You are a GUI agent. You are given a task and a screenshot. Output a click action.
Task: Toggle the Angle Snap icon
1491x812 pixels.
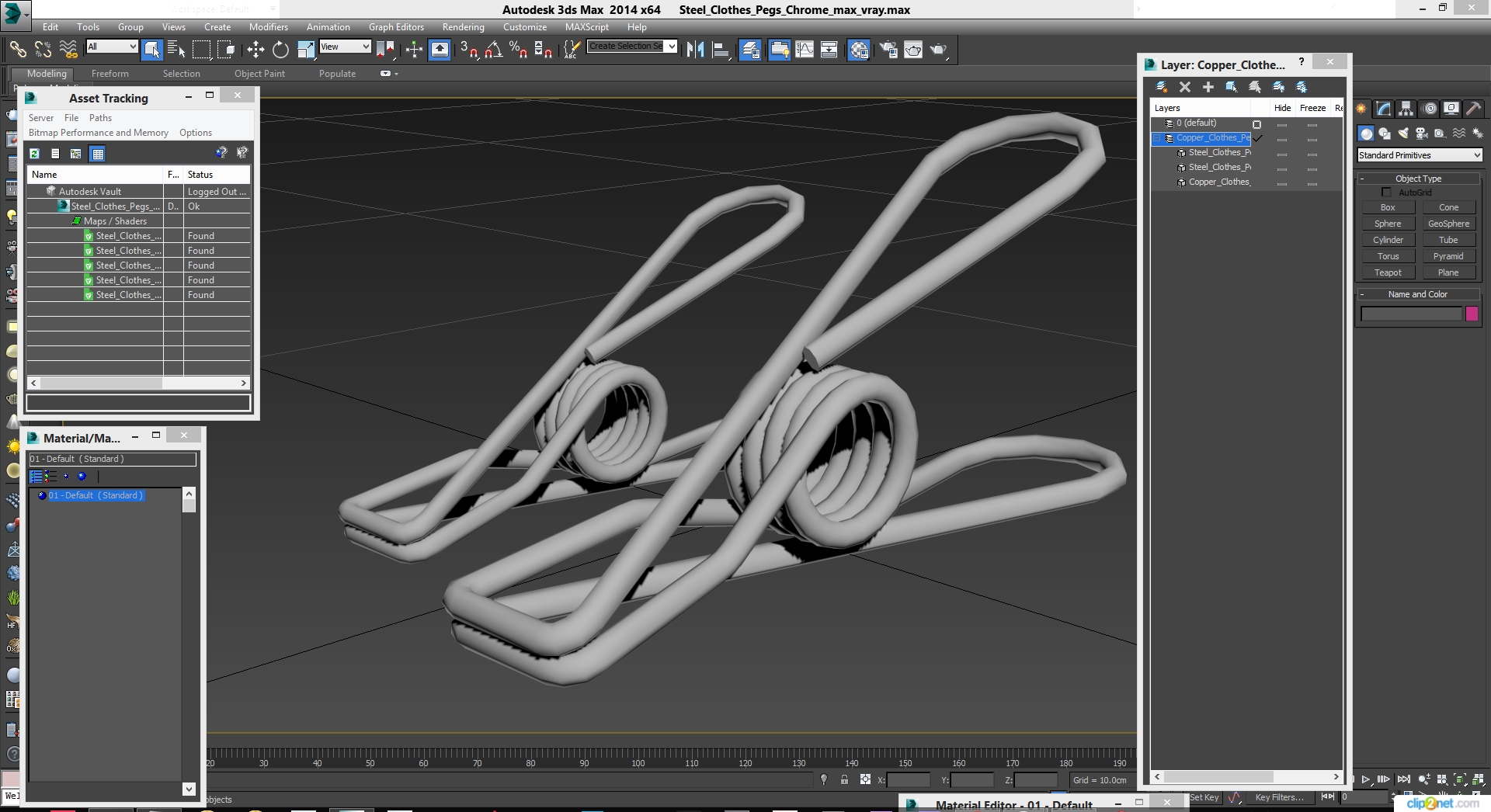[x=494, y=50]
